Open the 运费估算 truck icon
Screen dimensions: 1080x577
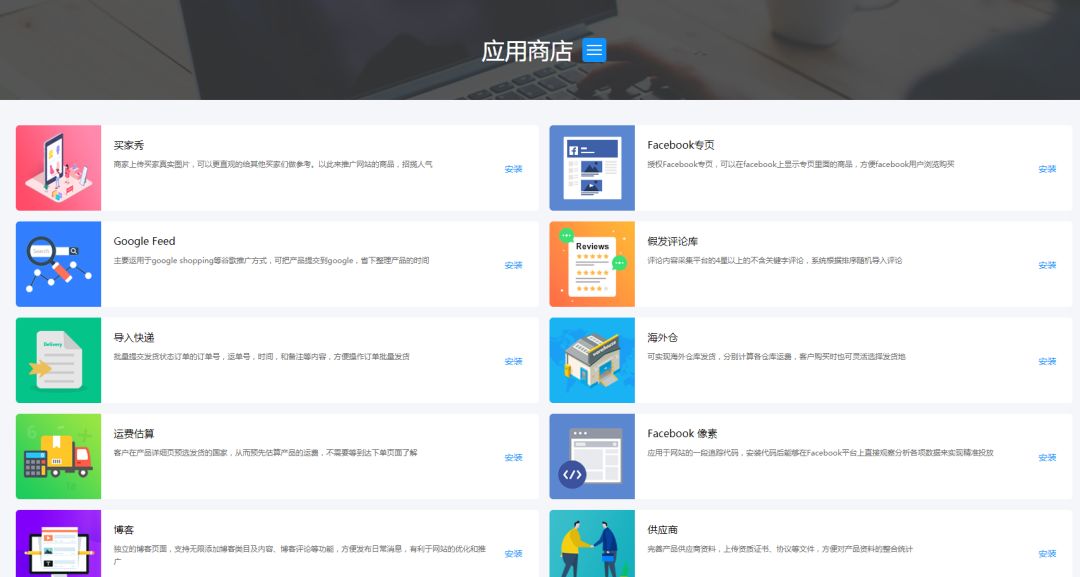[59, 456]
